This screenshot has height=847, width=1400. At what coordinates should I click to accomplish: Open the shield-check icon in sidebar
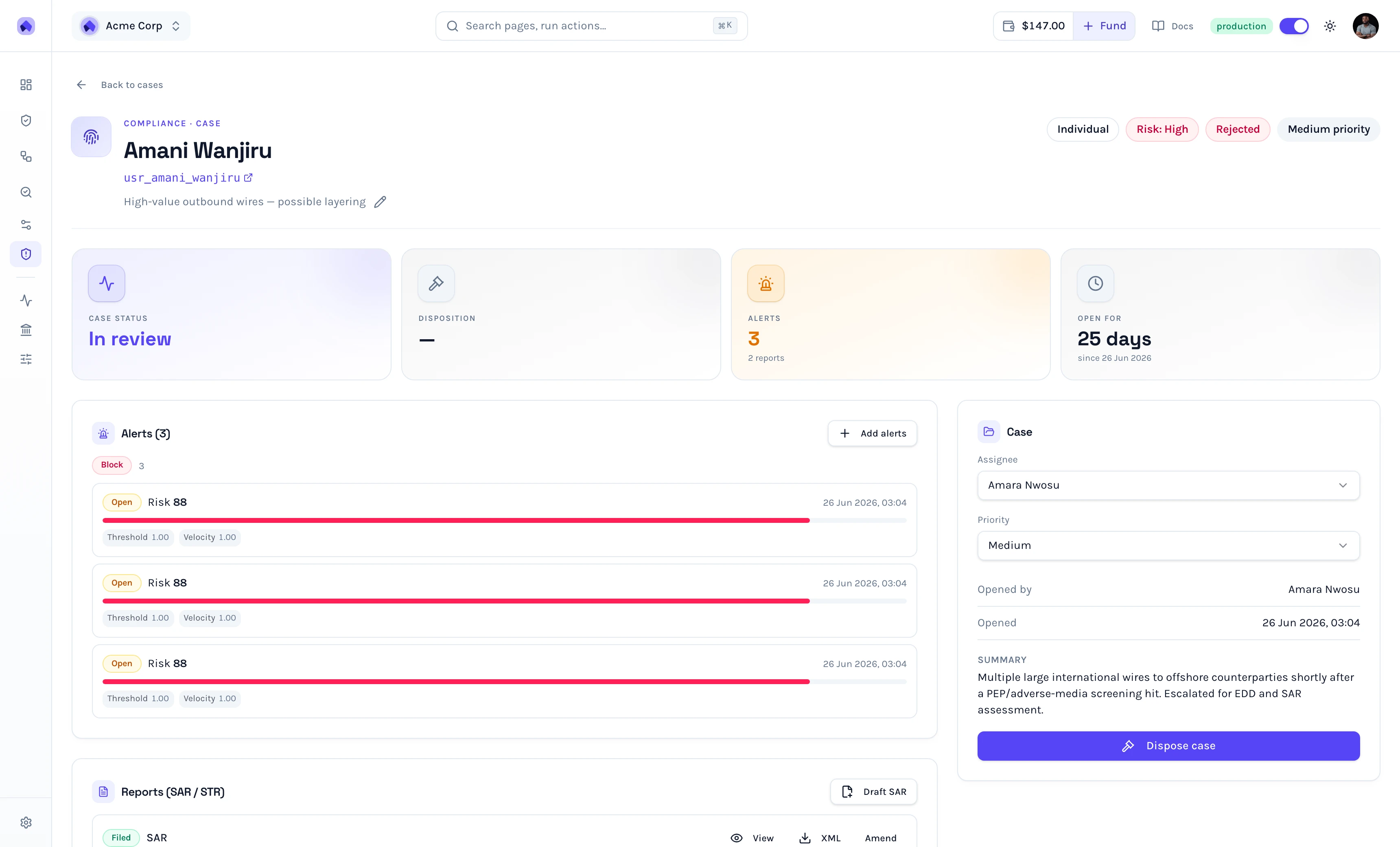[x=26, y=121]
